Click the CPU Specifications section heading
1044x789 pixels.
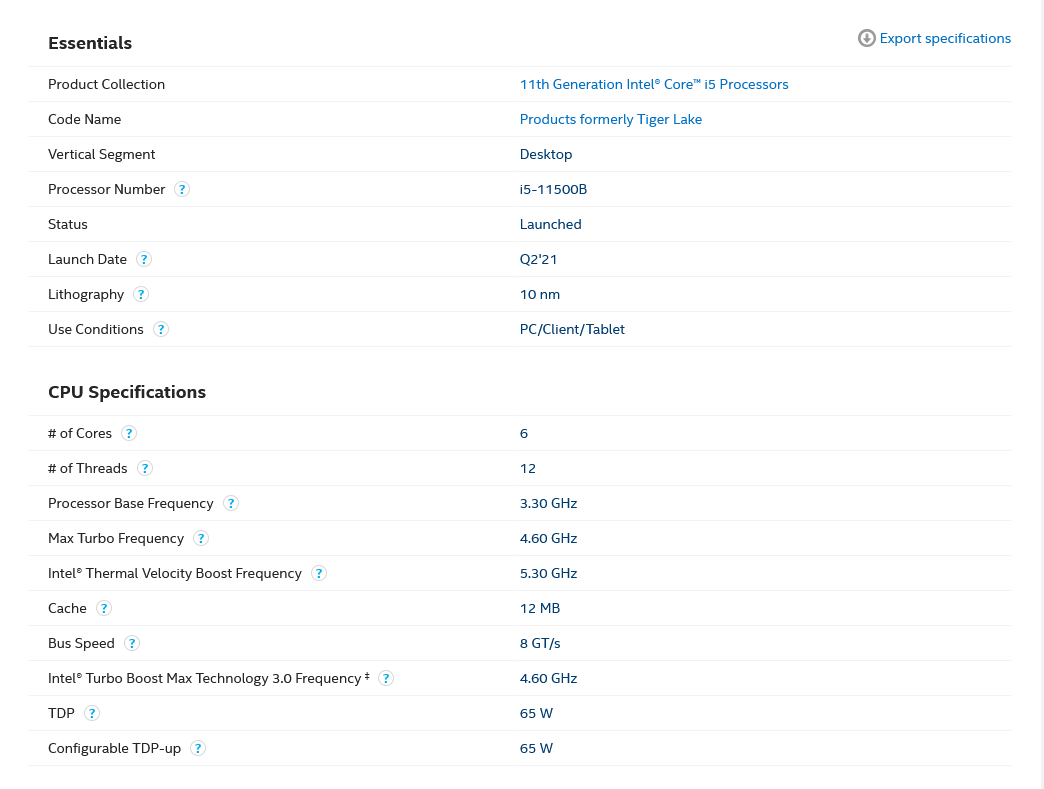[127, 392]
